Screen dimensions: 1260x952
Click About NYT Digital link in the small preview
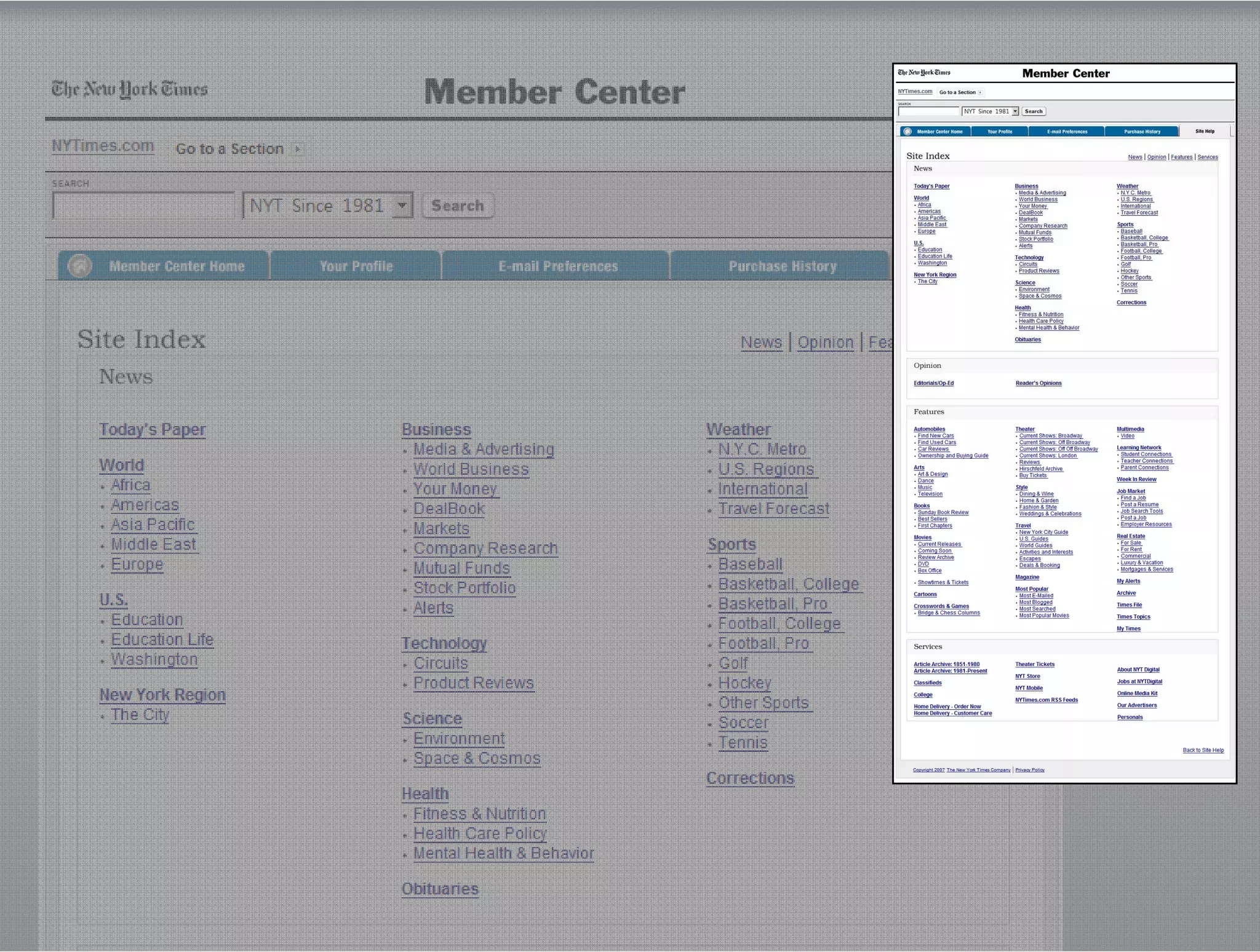(1138, 670)
